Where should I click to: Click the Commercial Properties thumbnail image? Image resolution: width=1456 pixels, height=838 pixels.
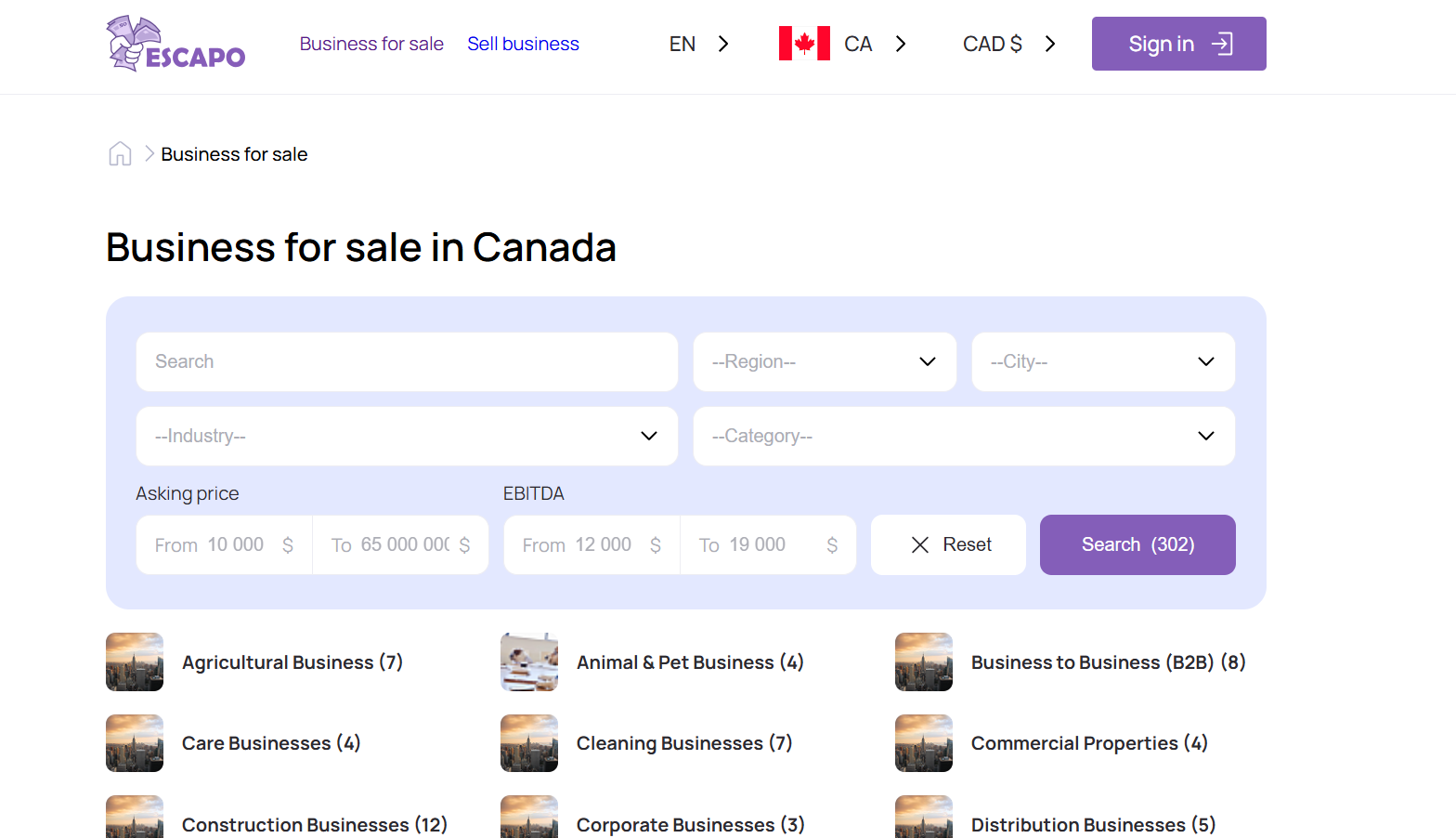click(x=924, y=743)
